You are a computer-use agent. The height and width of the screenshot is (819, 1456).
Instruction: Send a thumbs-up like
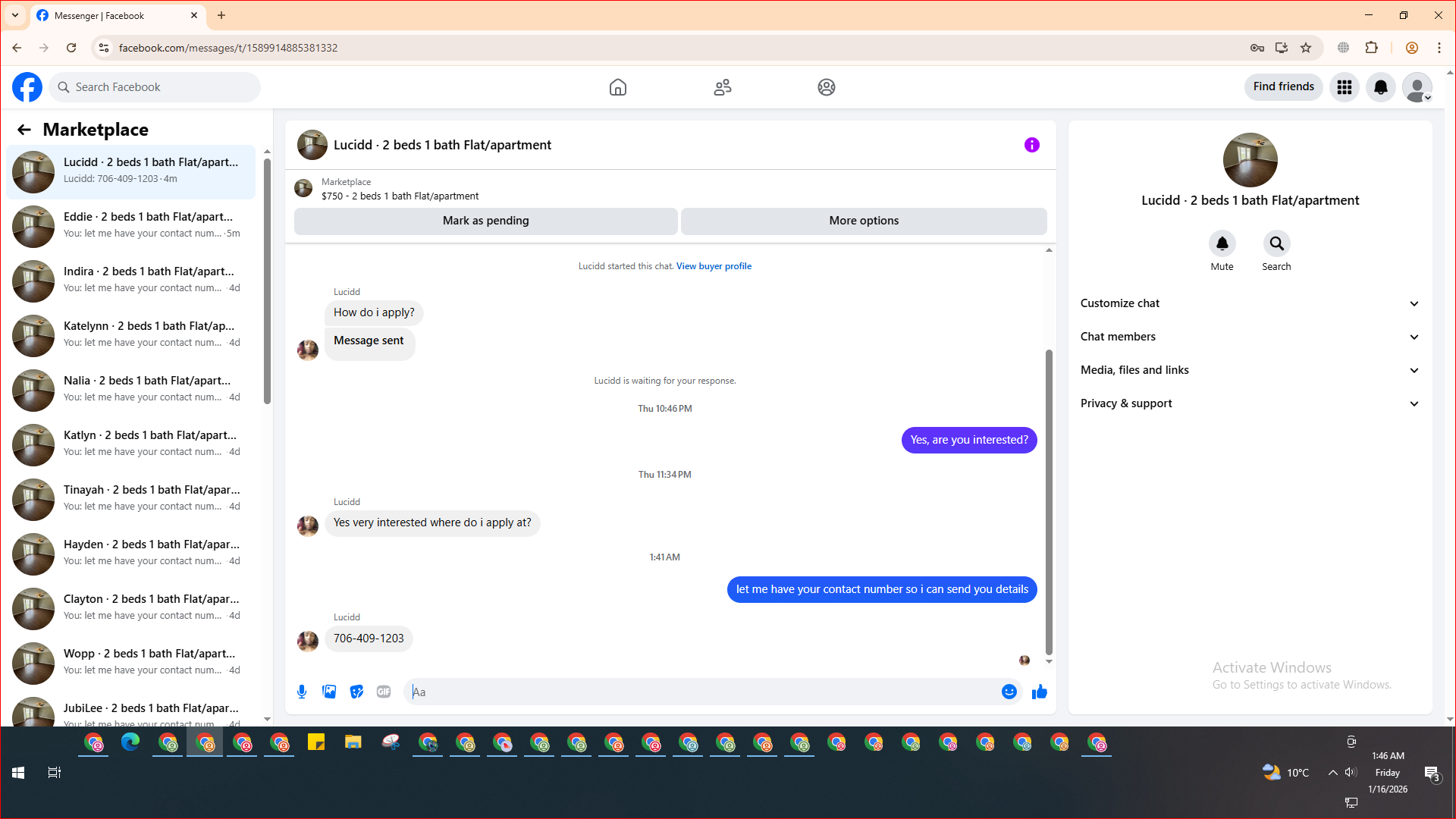pyautogui.click(x=1040, y=692)
